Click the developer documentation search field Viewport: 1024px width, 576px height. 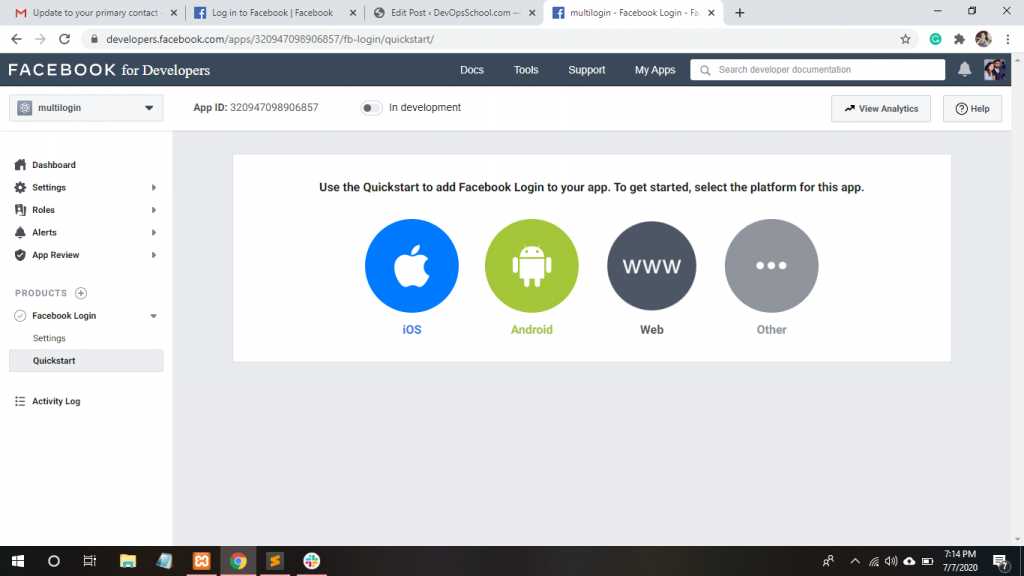818,70
